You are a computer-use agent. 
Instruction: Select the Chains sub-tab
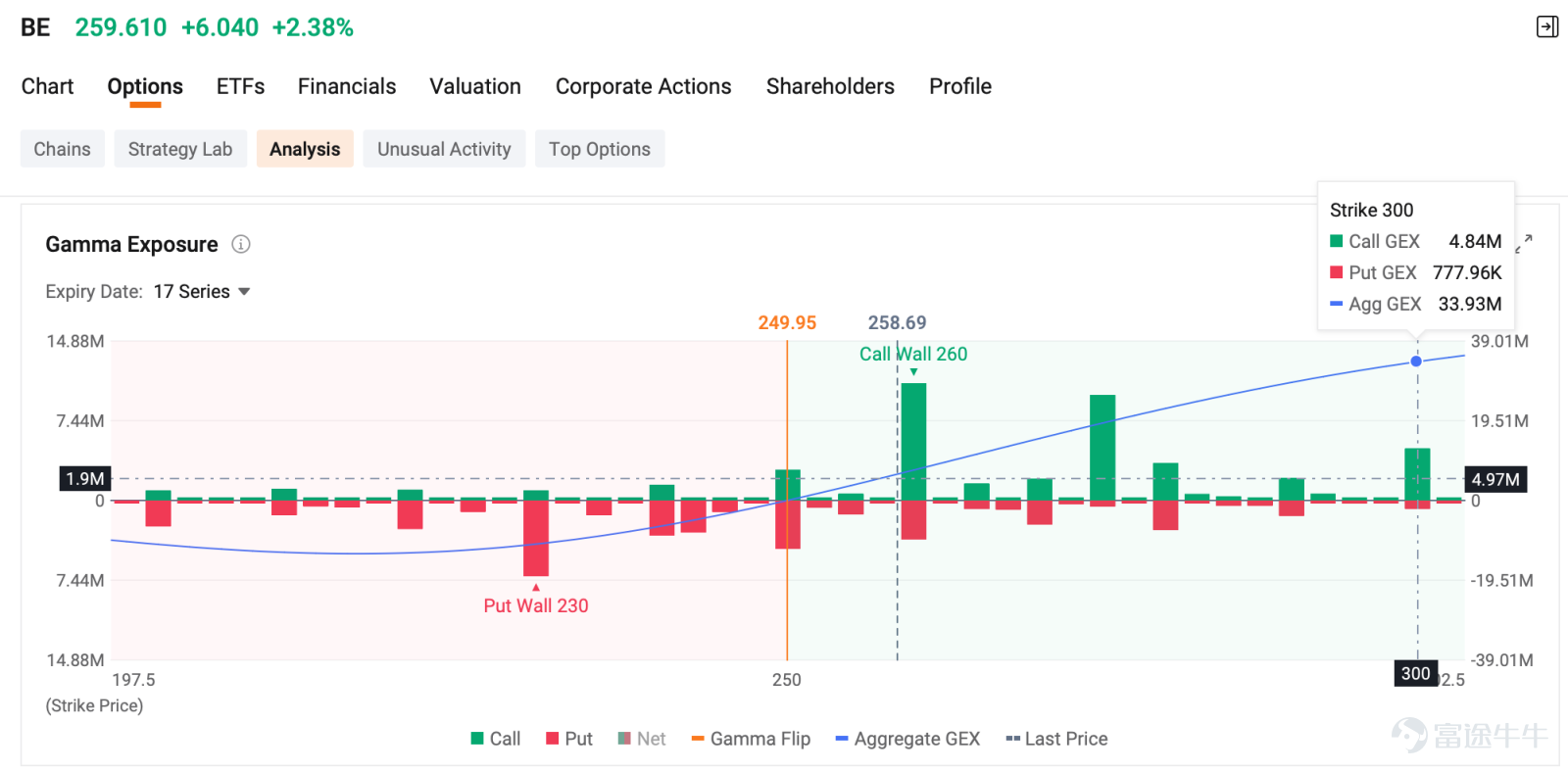[x=62, y=149]
